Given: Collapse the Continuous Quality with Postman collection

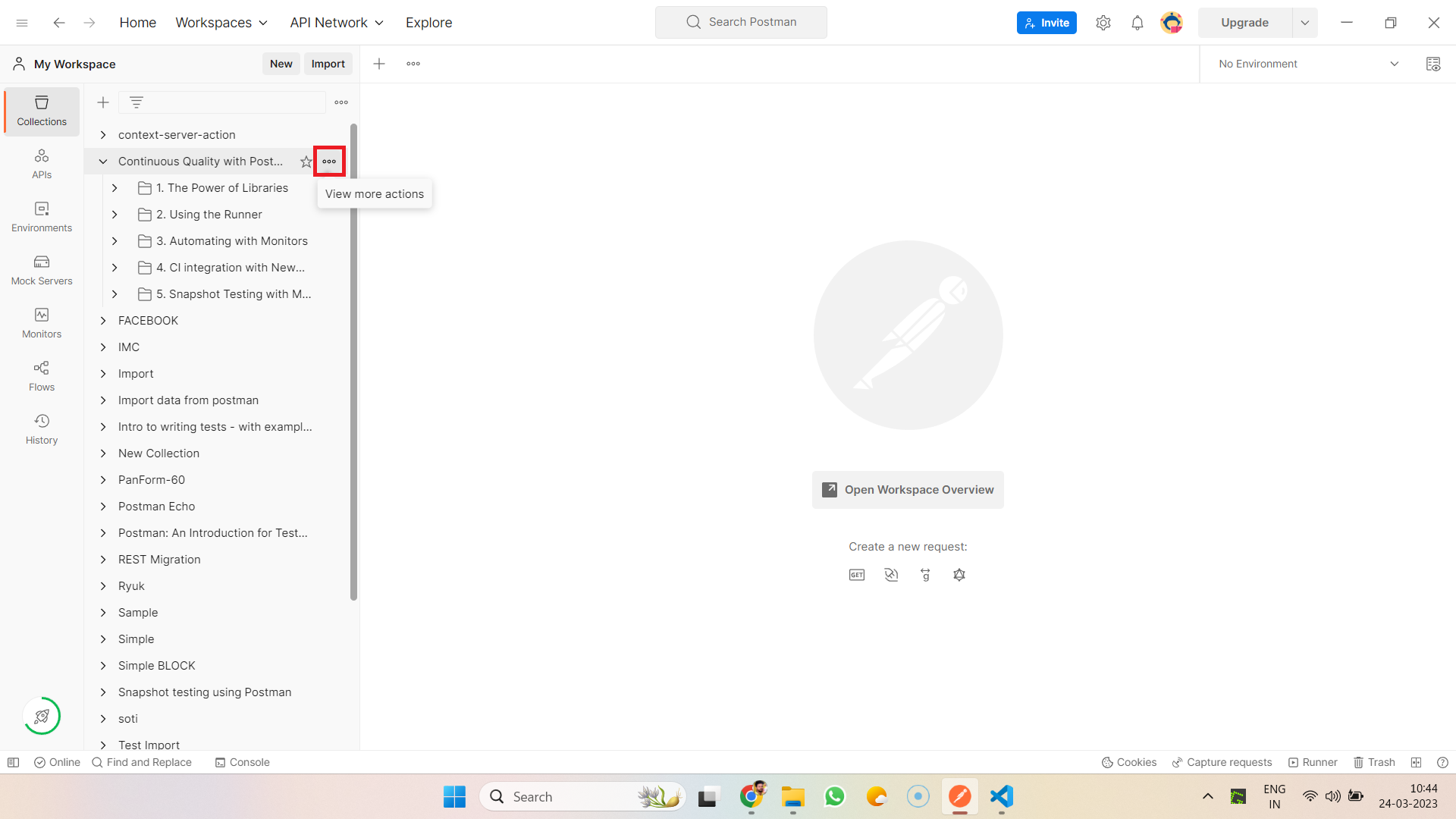Looking at the screenshot, I should coord(103,162).
